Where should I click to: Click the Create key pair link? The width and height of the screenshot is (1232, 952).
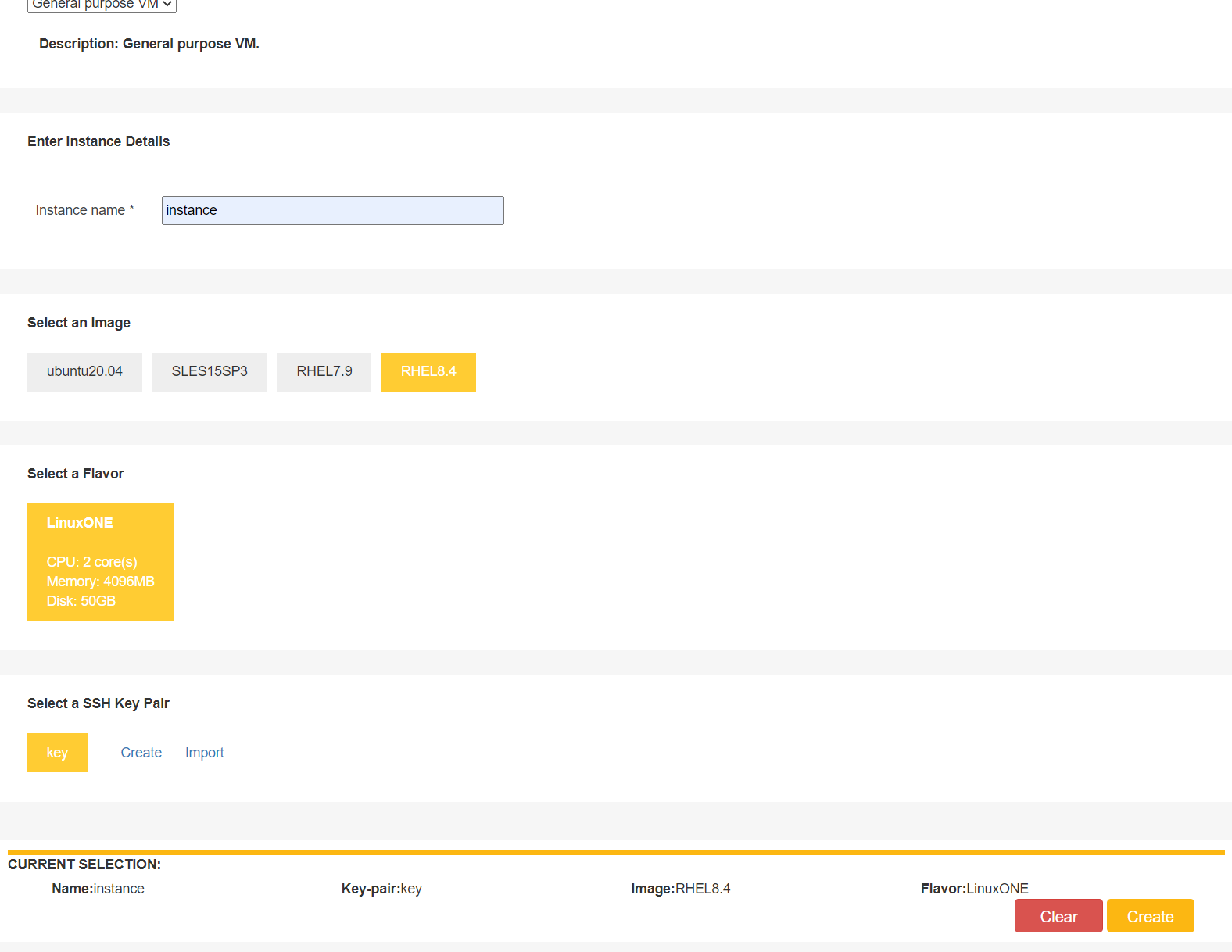pos(141,753)
